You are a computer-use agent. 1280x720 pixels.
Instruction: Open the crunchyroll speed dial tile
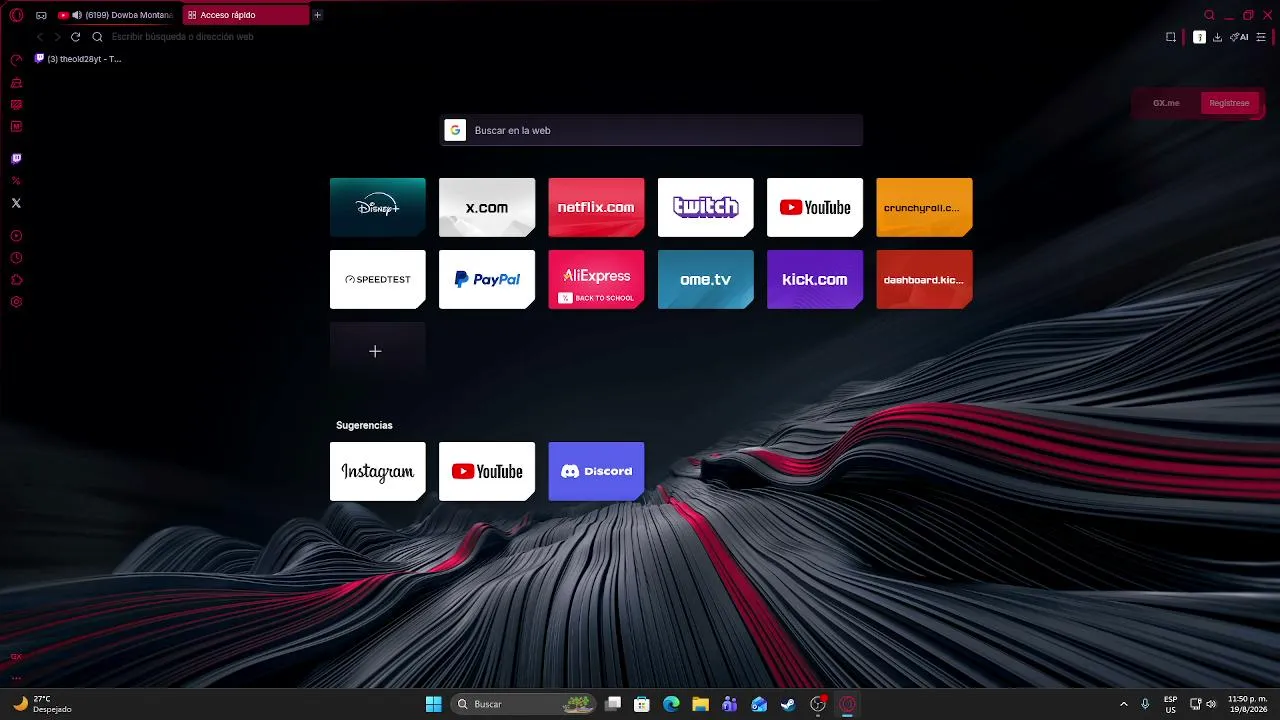[924, 207]
